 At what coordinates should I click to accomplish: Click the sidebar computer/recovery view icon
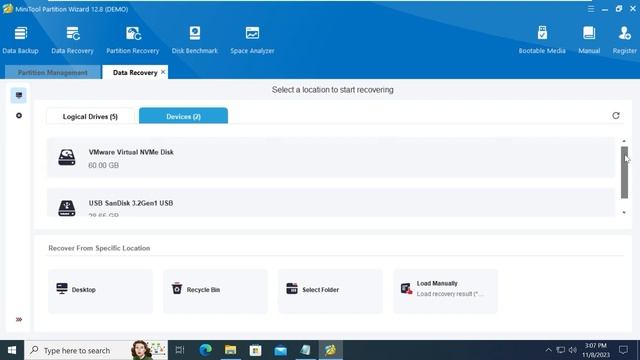click(x=19, y=95)
